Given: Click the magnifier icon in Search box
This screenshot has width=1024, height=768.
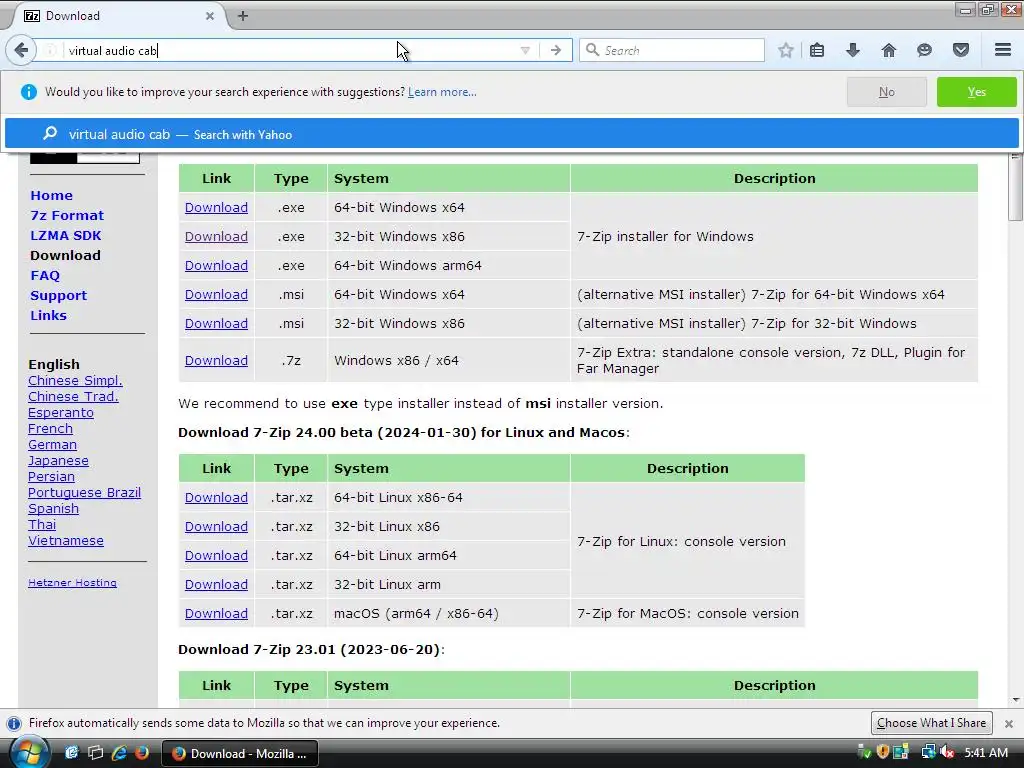Looking at the screenshot, I should [592, 50].
